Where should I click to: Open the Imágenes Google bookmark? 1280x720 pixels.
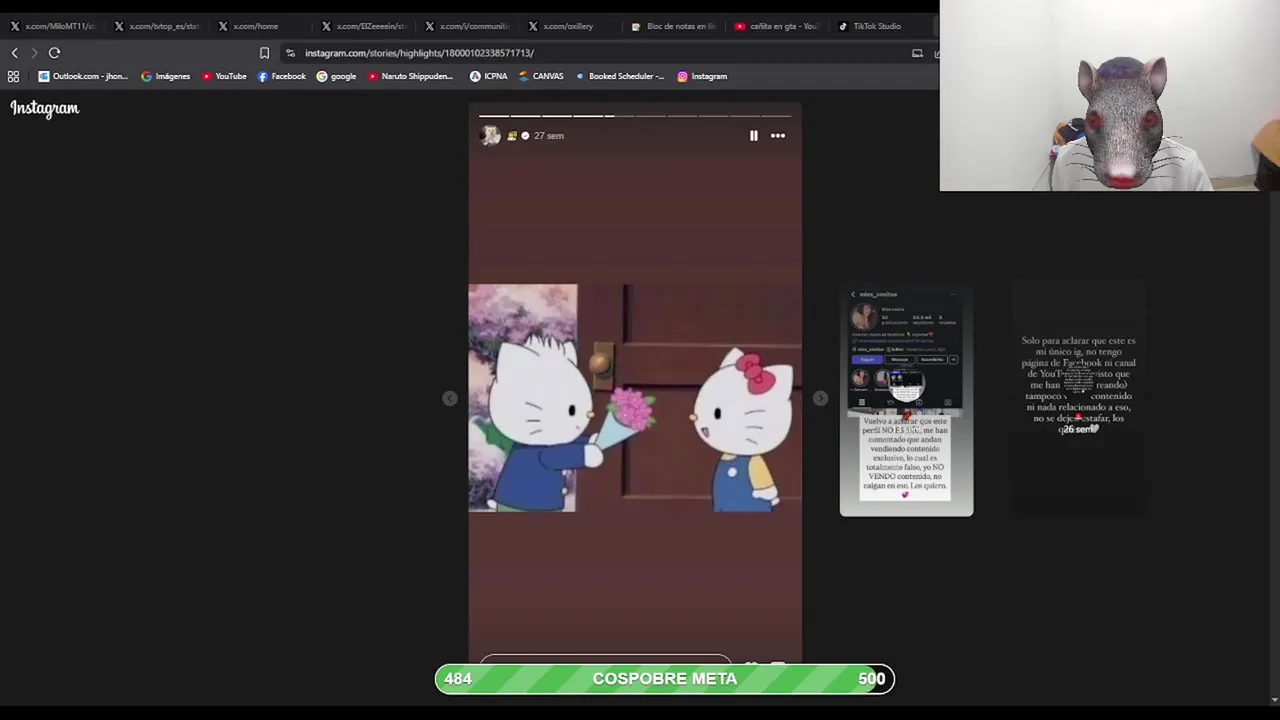(x=166, y=76)
